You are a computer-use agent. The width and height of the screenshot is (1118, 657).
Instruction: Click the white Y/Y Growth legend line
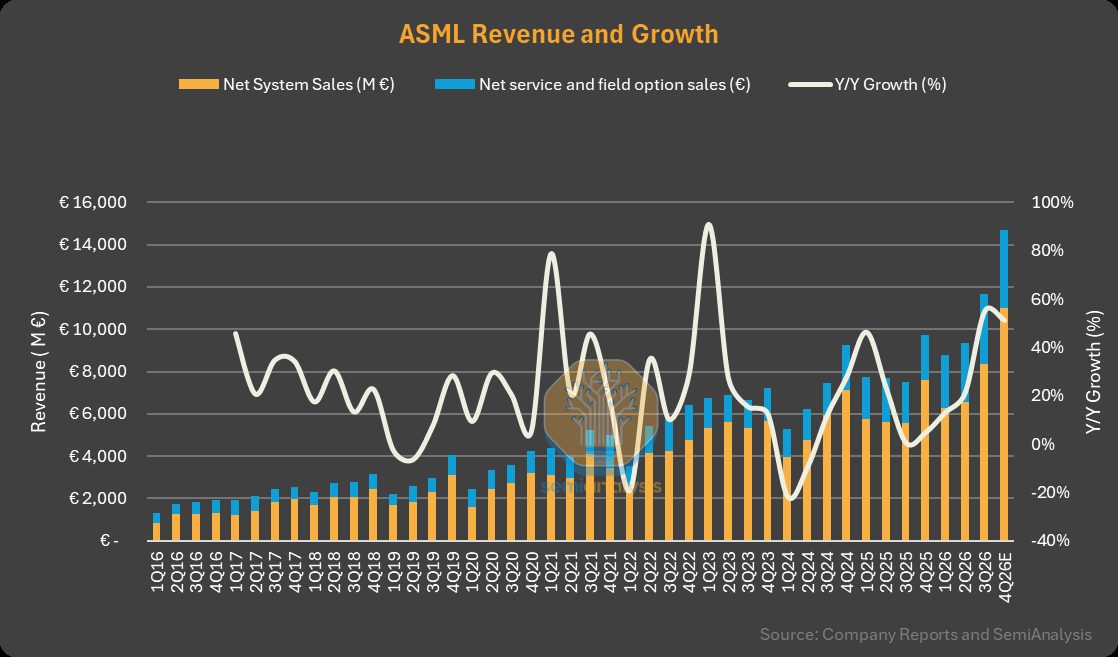810,84
